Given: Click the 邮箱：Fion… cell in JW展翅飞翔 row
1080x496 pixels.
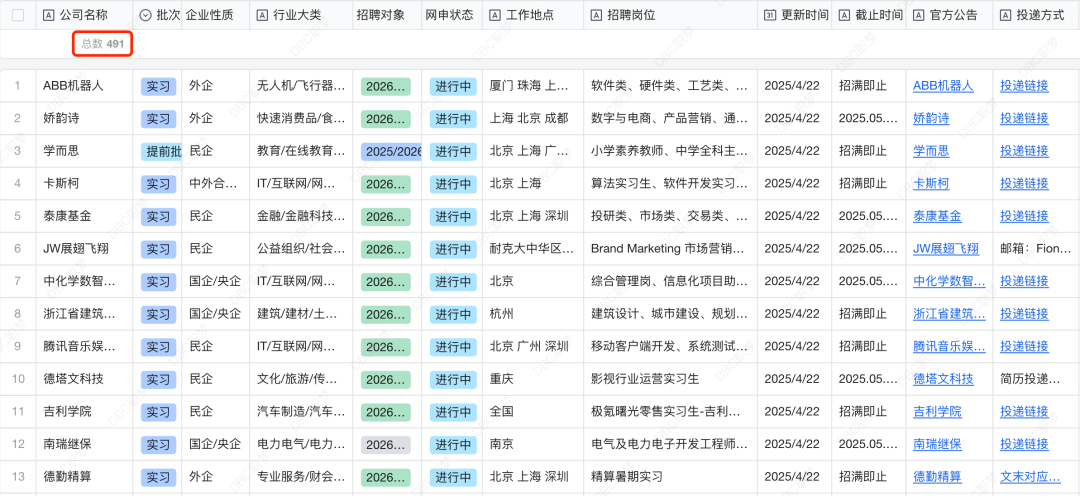Looking at the screenshot, I should pyautogui.click(x=1034, y=249).
